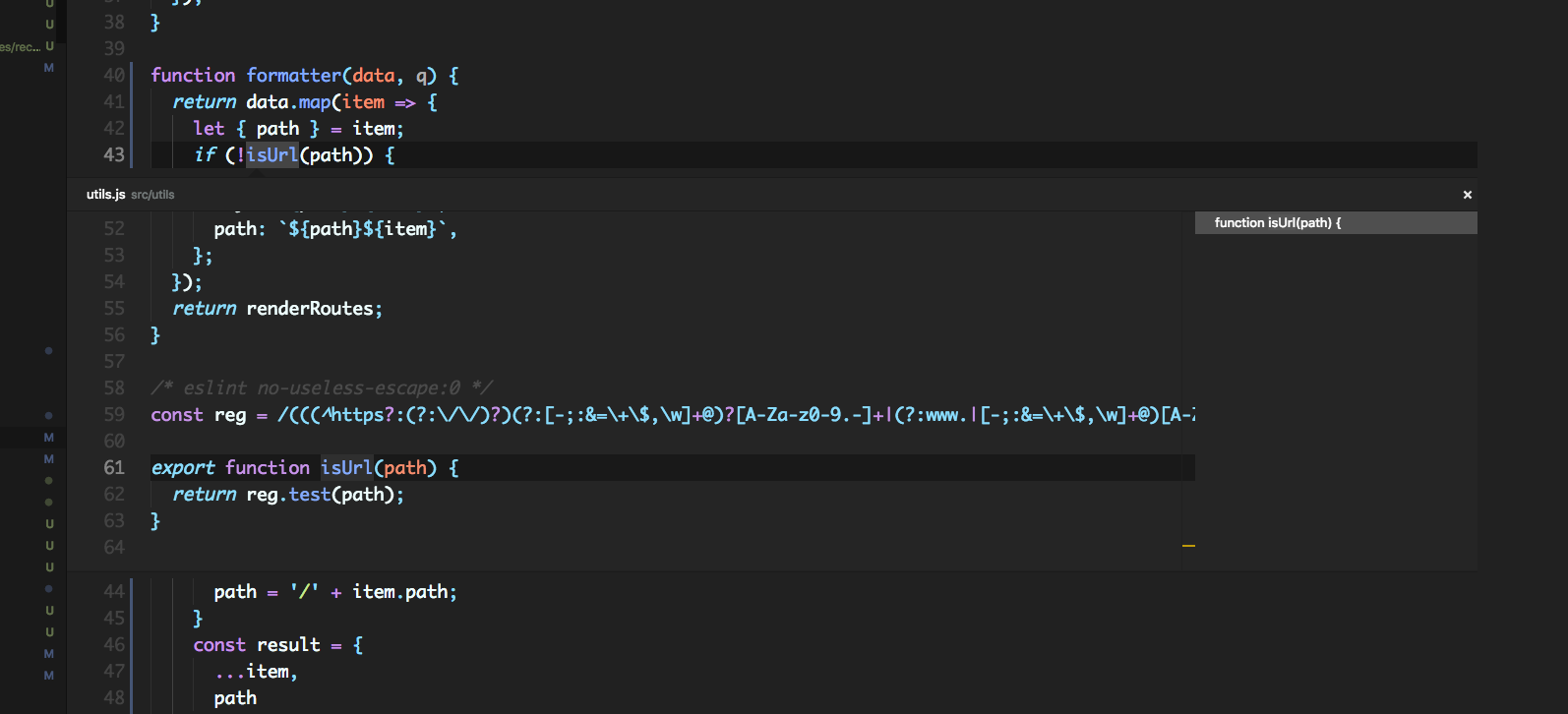
Task: Close the peek definition view with the X
Action: click(1467, 194)
